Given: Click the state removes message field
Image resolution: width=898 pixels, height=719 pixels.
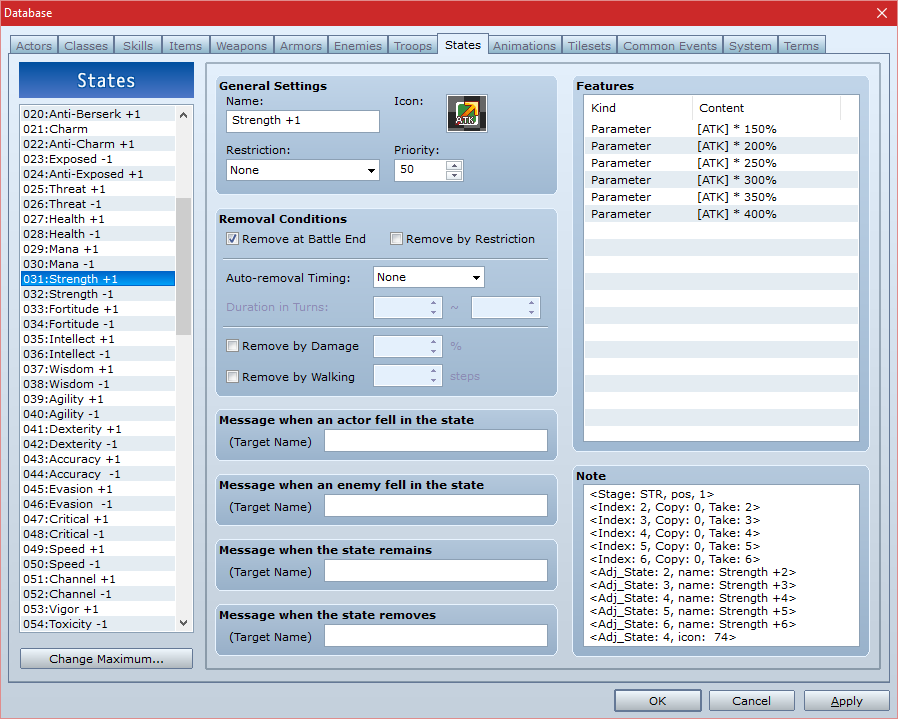Looking at the screenshot, I should (x=436, y=636).
